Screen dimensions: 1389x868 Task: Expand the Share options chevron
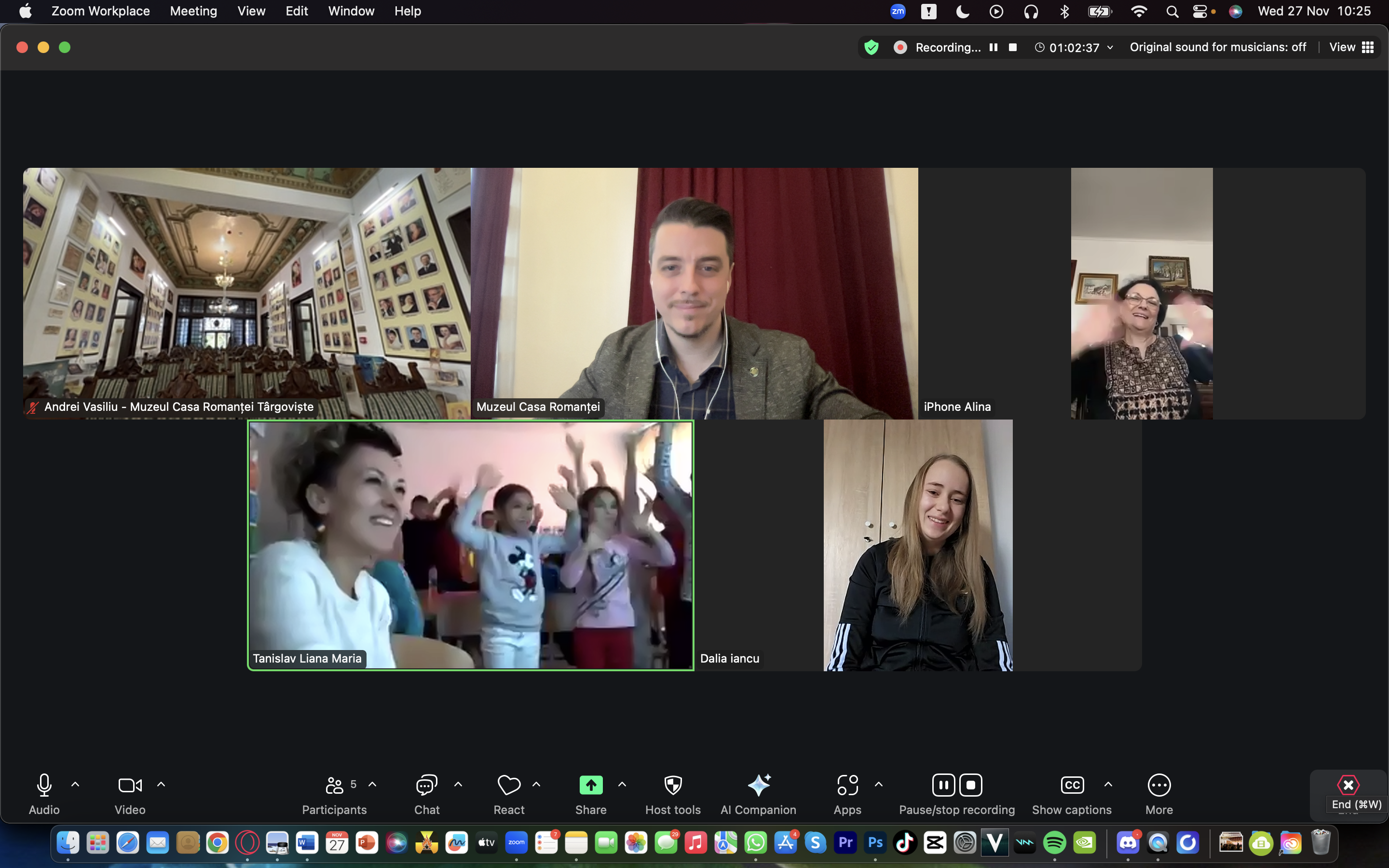(622, 784)
